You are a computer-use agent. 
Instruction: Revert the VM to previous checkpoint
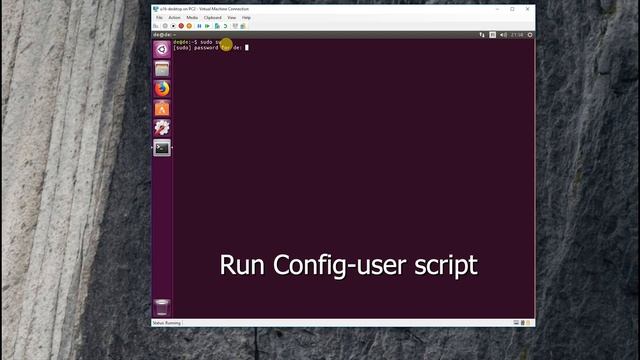point(225,26)
